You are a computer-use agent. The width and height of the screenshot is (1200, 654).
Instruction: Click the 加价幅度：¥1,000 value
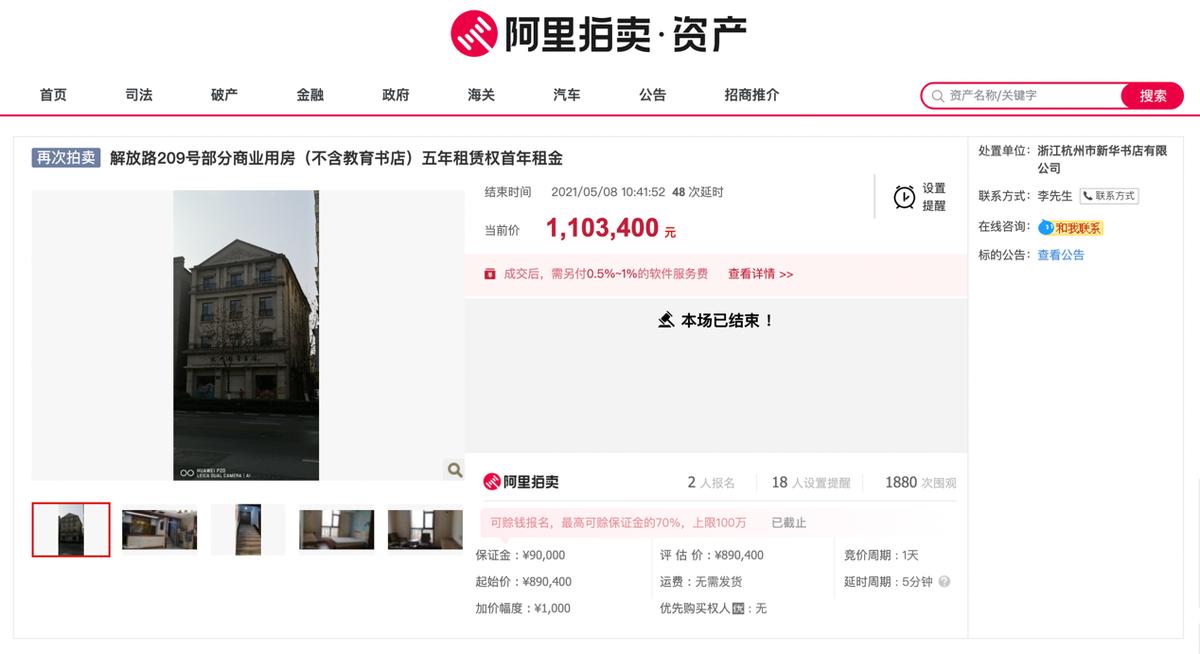click(x=523, y=608)
